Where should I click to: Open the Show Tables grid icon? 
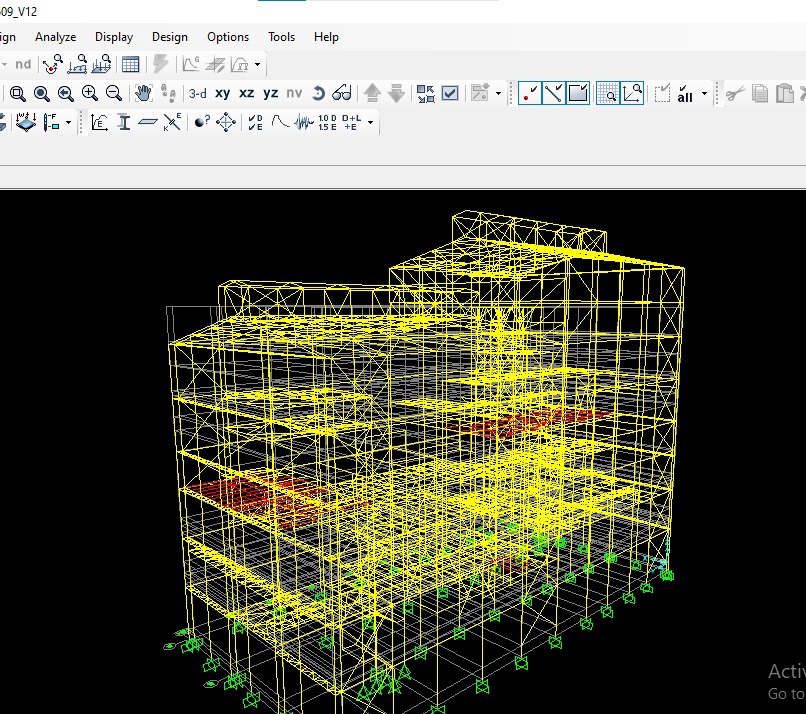[130, 65]
